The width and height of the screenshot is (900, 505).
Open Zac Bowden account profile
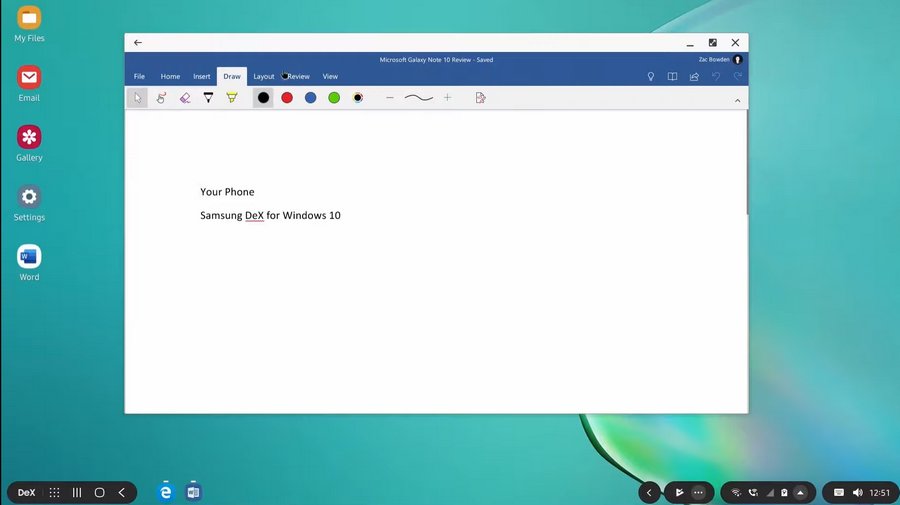click(x=720, y=59)
